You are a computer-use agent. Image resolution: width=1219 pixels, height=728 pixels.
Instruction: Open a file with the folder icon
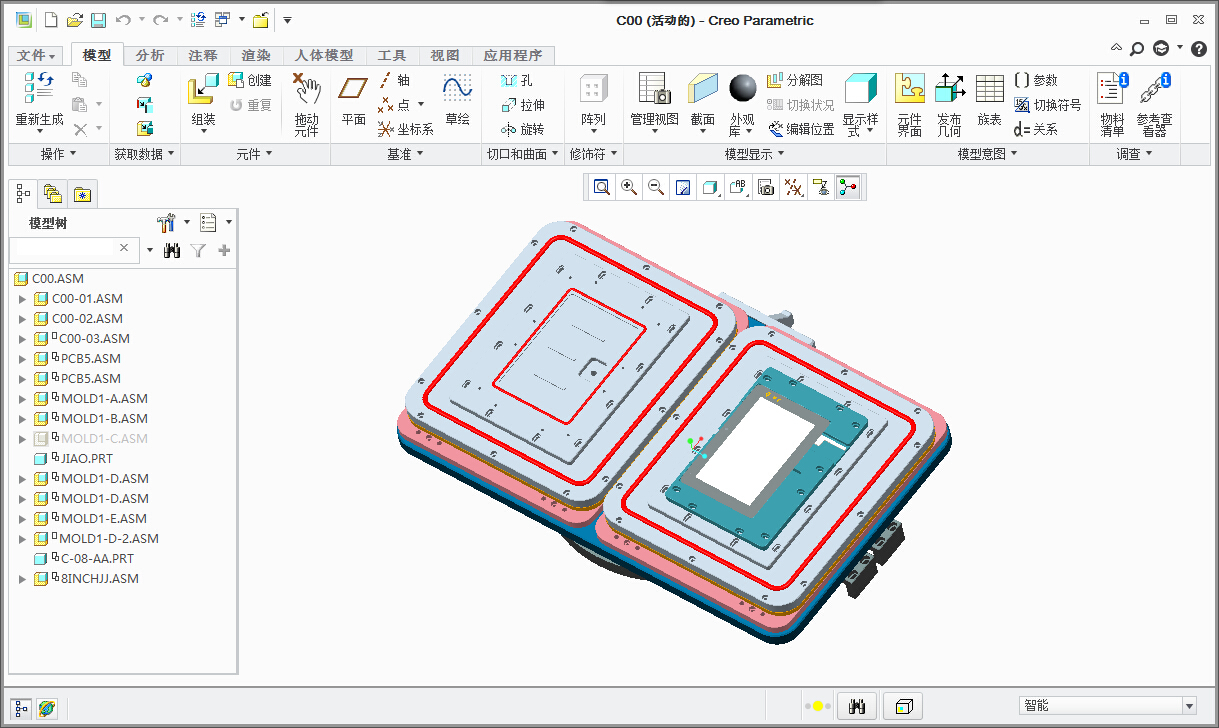74,20
